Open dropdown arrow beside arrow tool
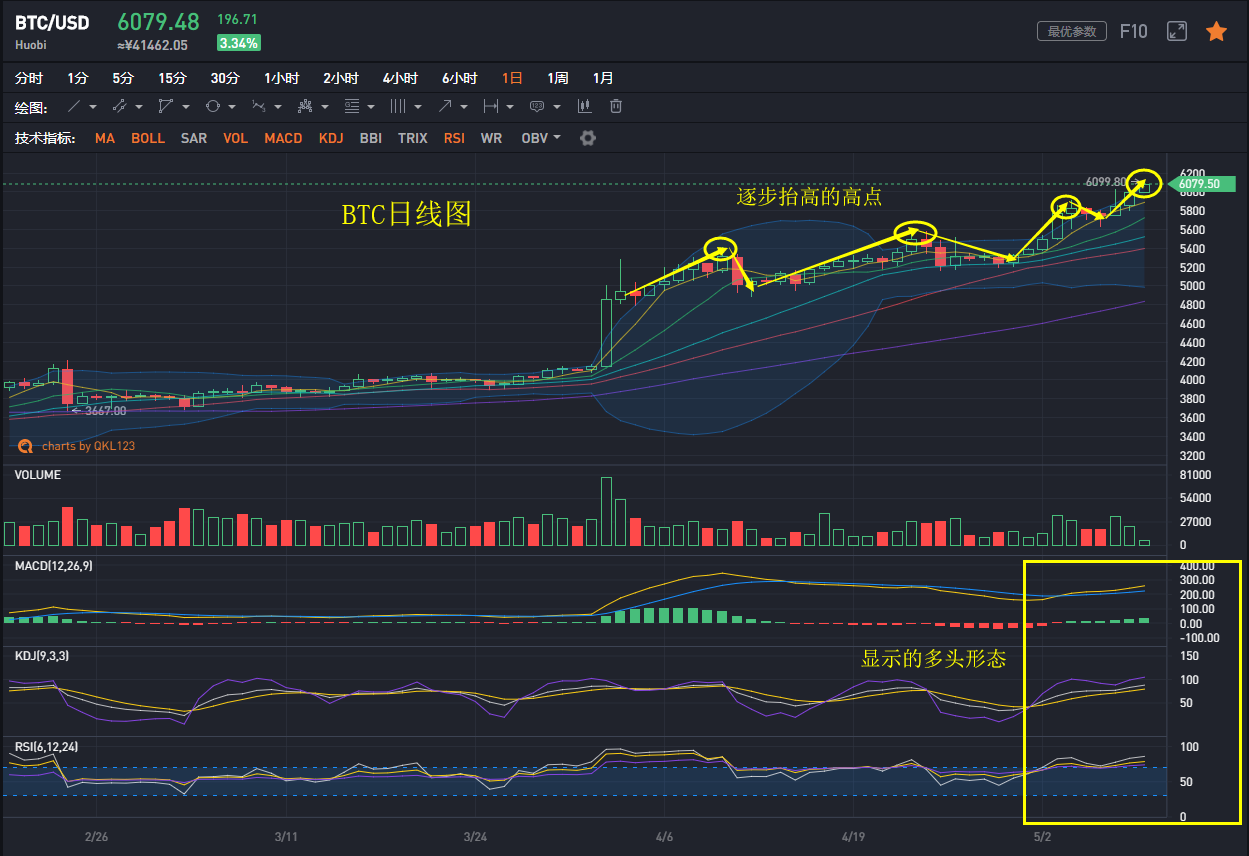 click(x=464, y=107)
